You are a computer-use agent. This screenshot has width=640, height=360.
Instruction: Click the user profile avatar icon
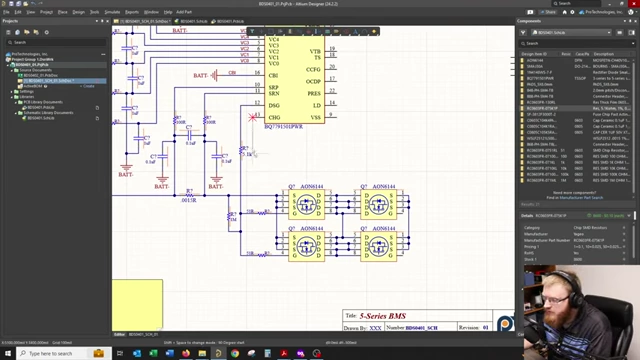pyautogui.click(x=631, y=12)
